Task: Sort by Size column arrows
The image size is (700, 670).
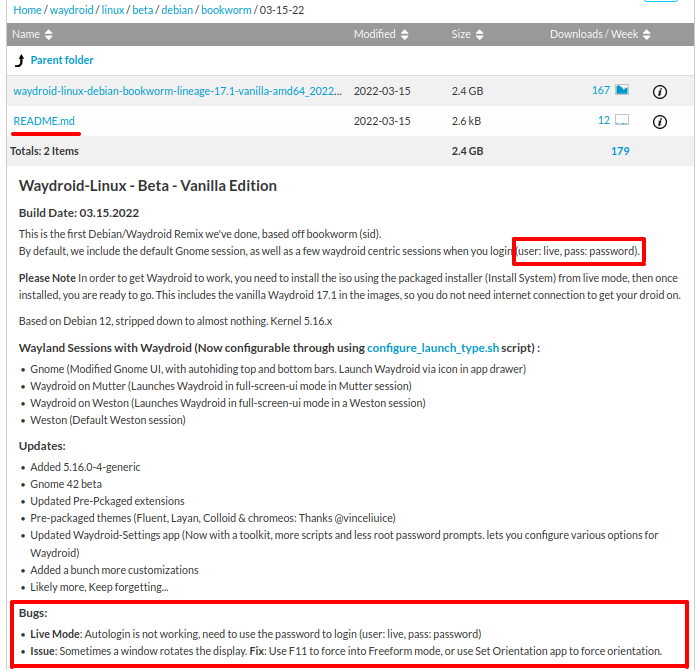Action: click(479, 34)
